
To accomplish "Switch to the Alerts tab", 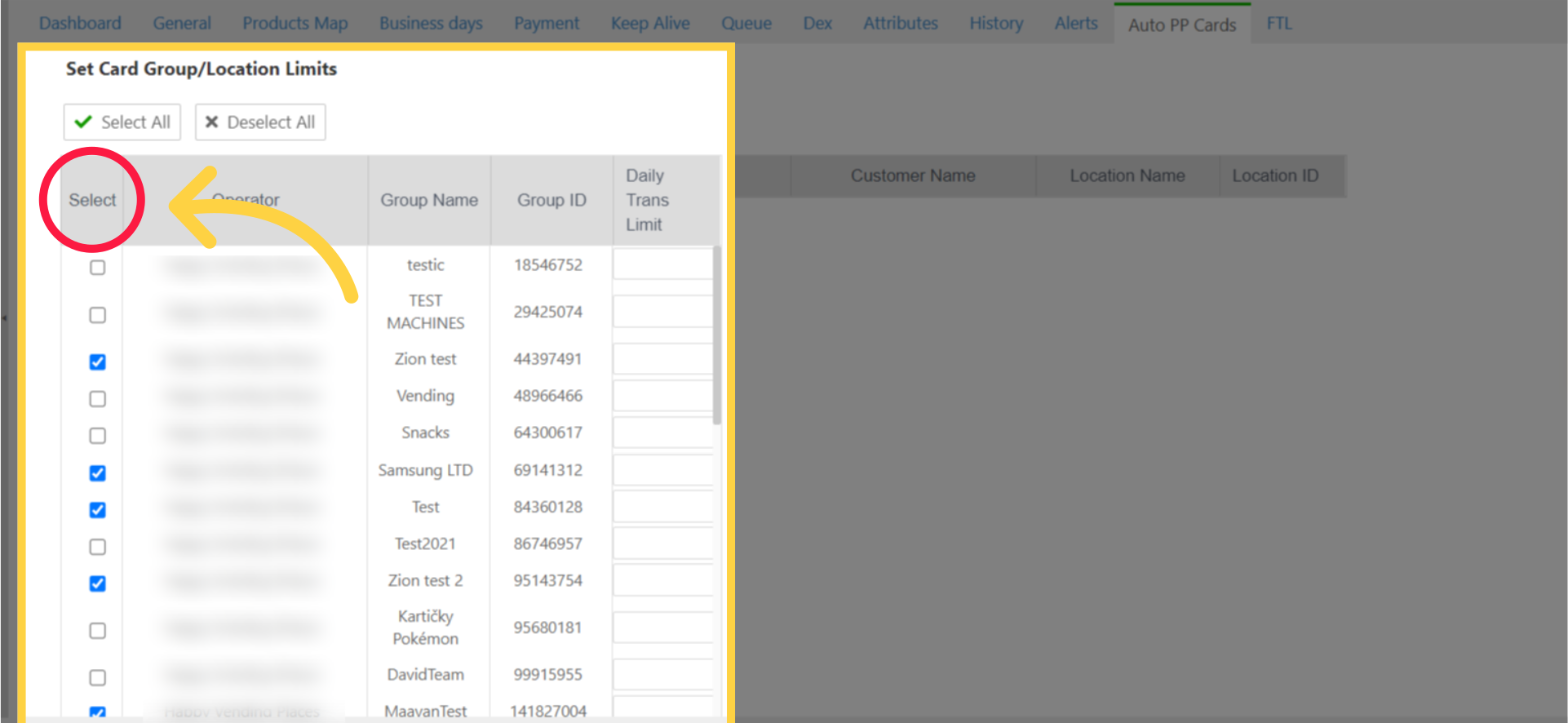I will [1075, 24].
